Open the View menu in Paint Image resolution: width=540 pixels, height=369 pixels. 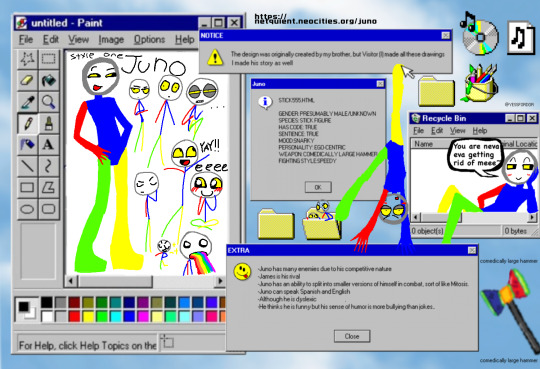pos(78,40)
